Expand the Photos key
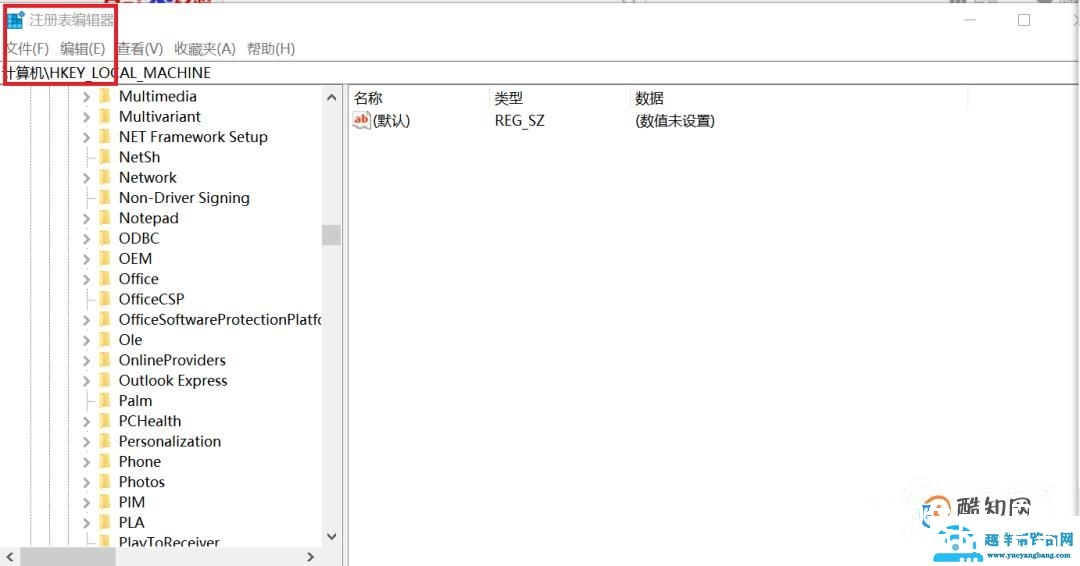 (x=87, y=483)
